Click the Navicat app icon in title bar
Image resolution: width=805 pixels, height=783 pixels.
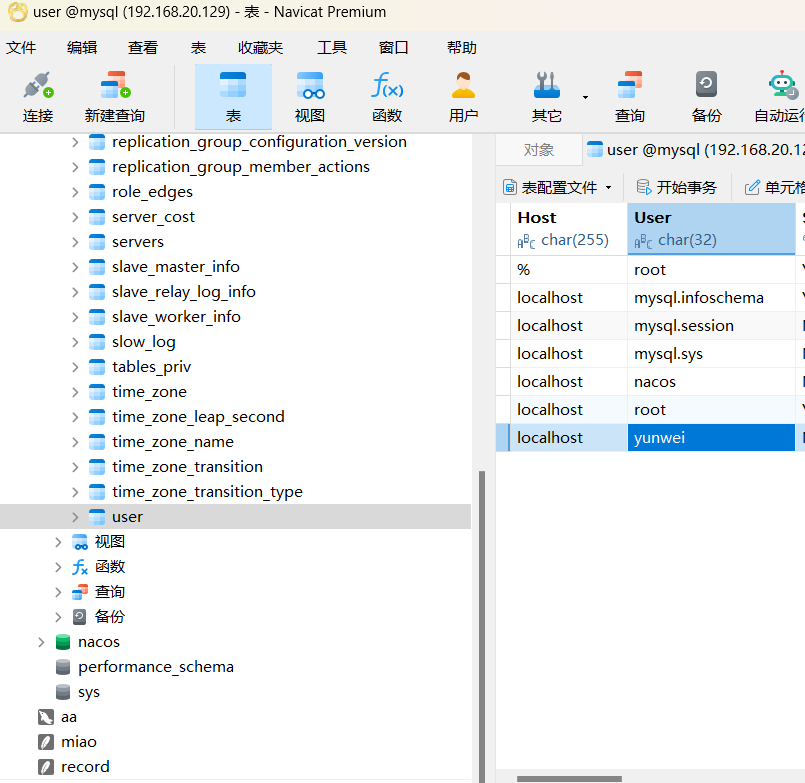pos(18,12)
